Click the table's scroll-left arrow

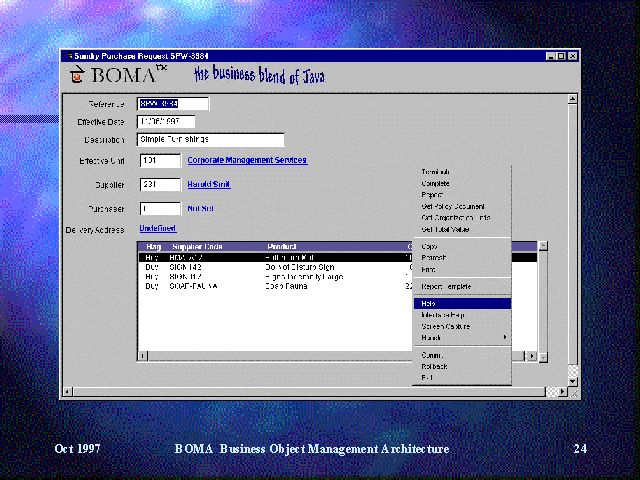click(143, 355)
